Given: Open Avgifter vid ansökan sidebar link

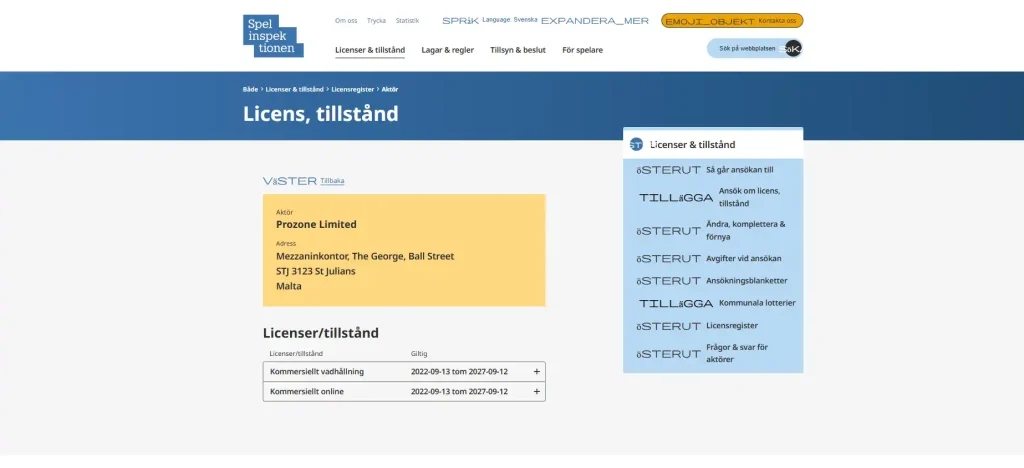Looking at the screenshot, I should tap(744, 258).
